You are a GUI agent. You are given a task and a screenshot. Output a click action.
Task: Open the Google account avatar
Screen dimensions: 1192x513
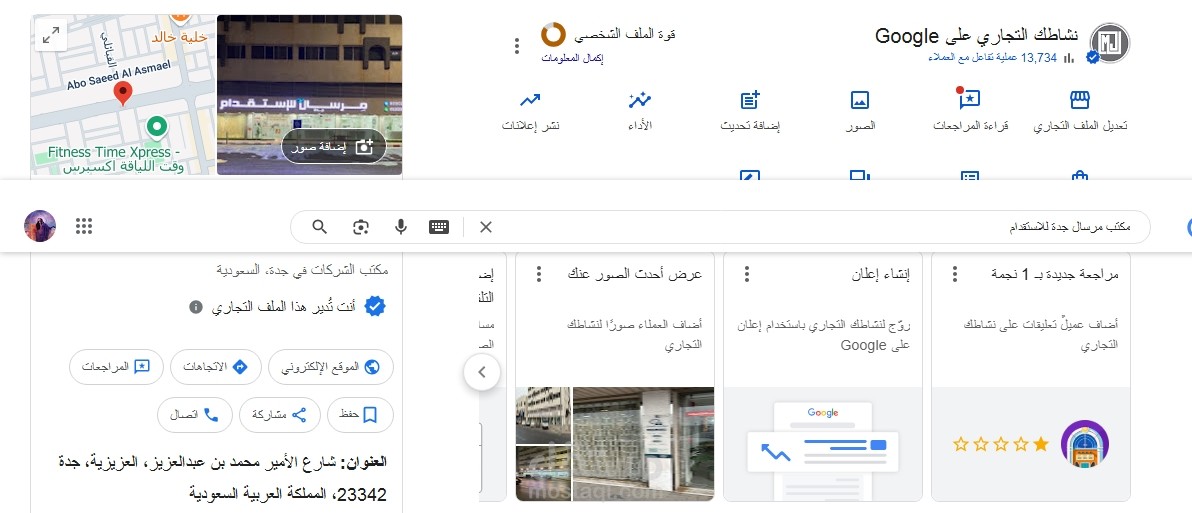[x=40, y=226]
